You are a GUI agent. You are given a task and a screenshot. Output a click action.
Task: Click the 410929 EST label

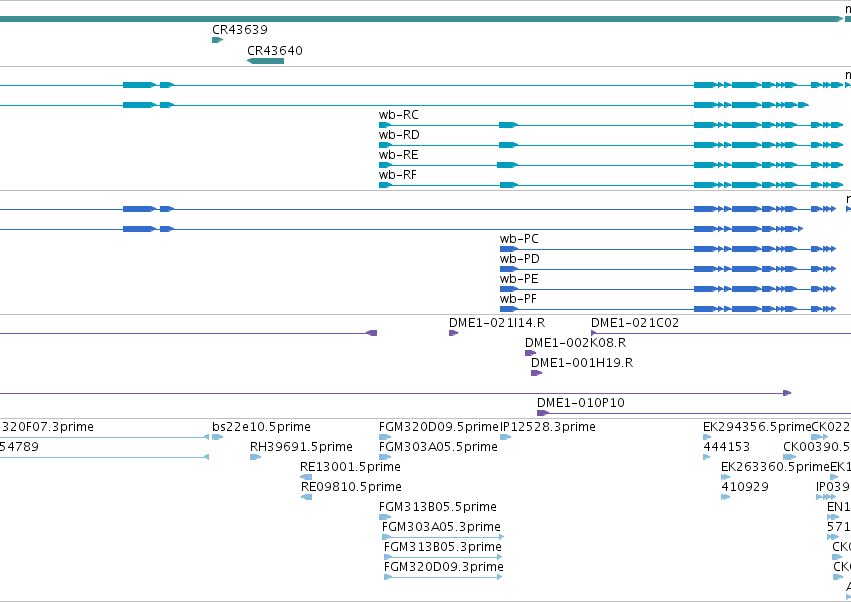coord(745,486)
